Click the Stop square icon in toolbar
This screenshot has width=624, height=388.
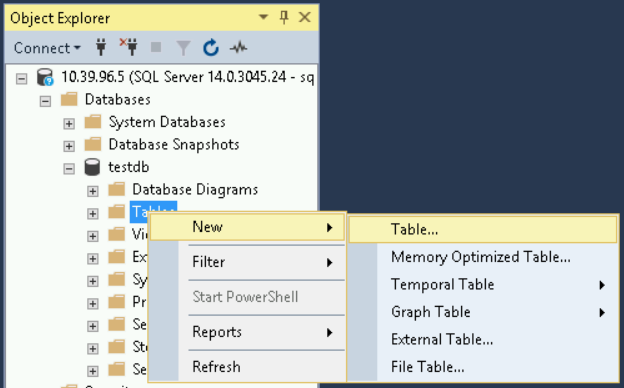tap(156, 47)
